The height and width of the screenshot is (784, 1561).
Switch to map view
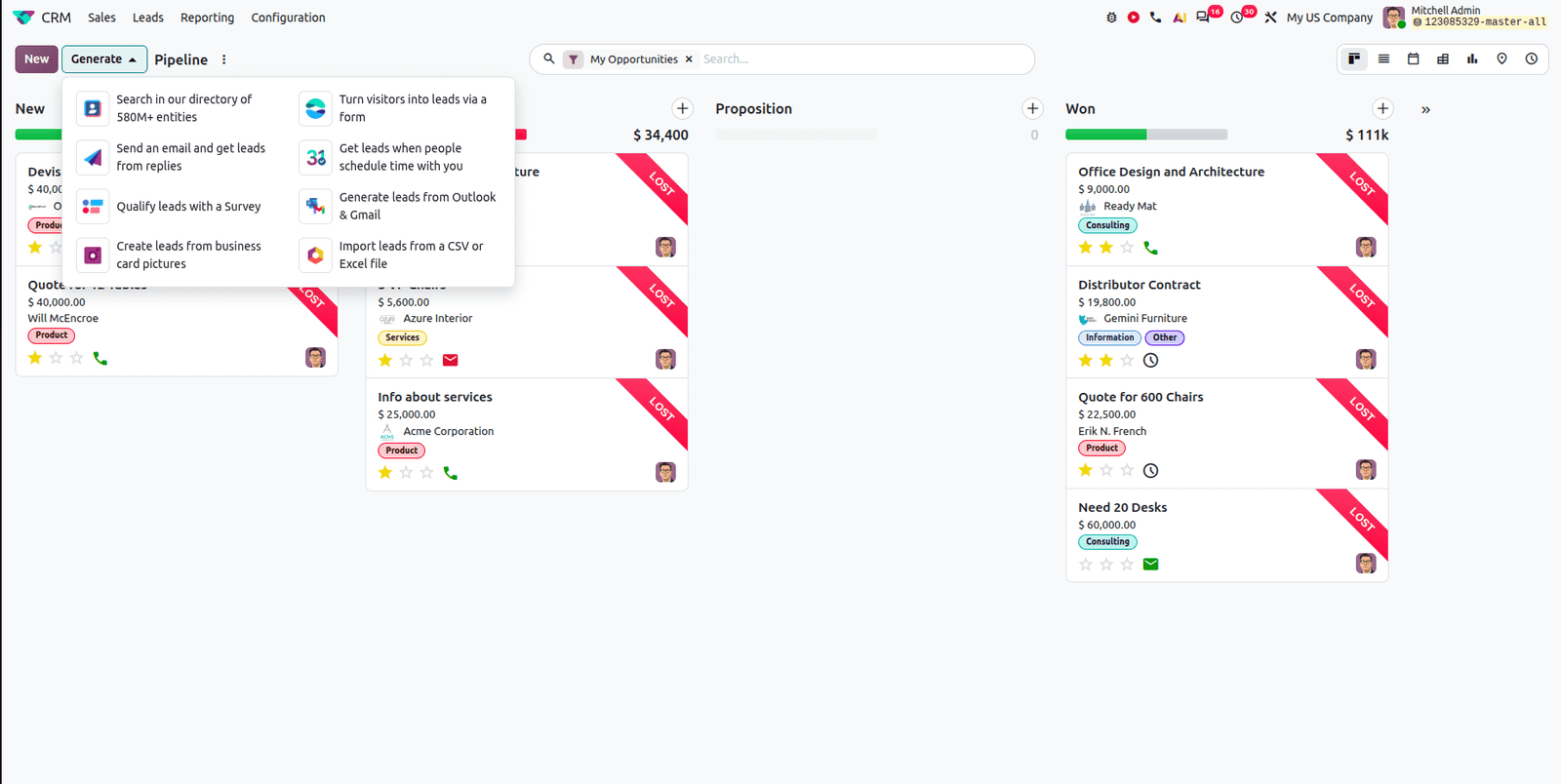point(1501,59)
